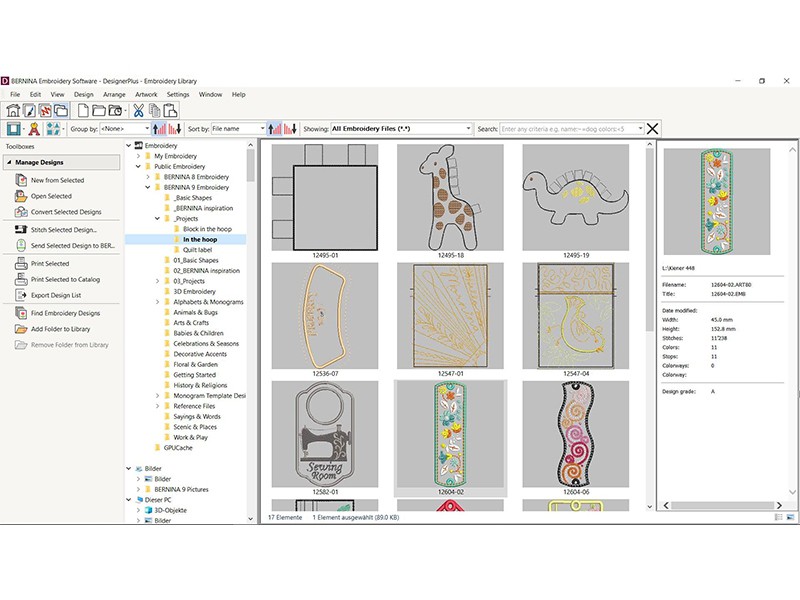Click the Home icon in top toolbar

(14, 110)
